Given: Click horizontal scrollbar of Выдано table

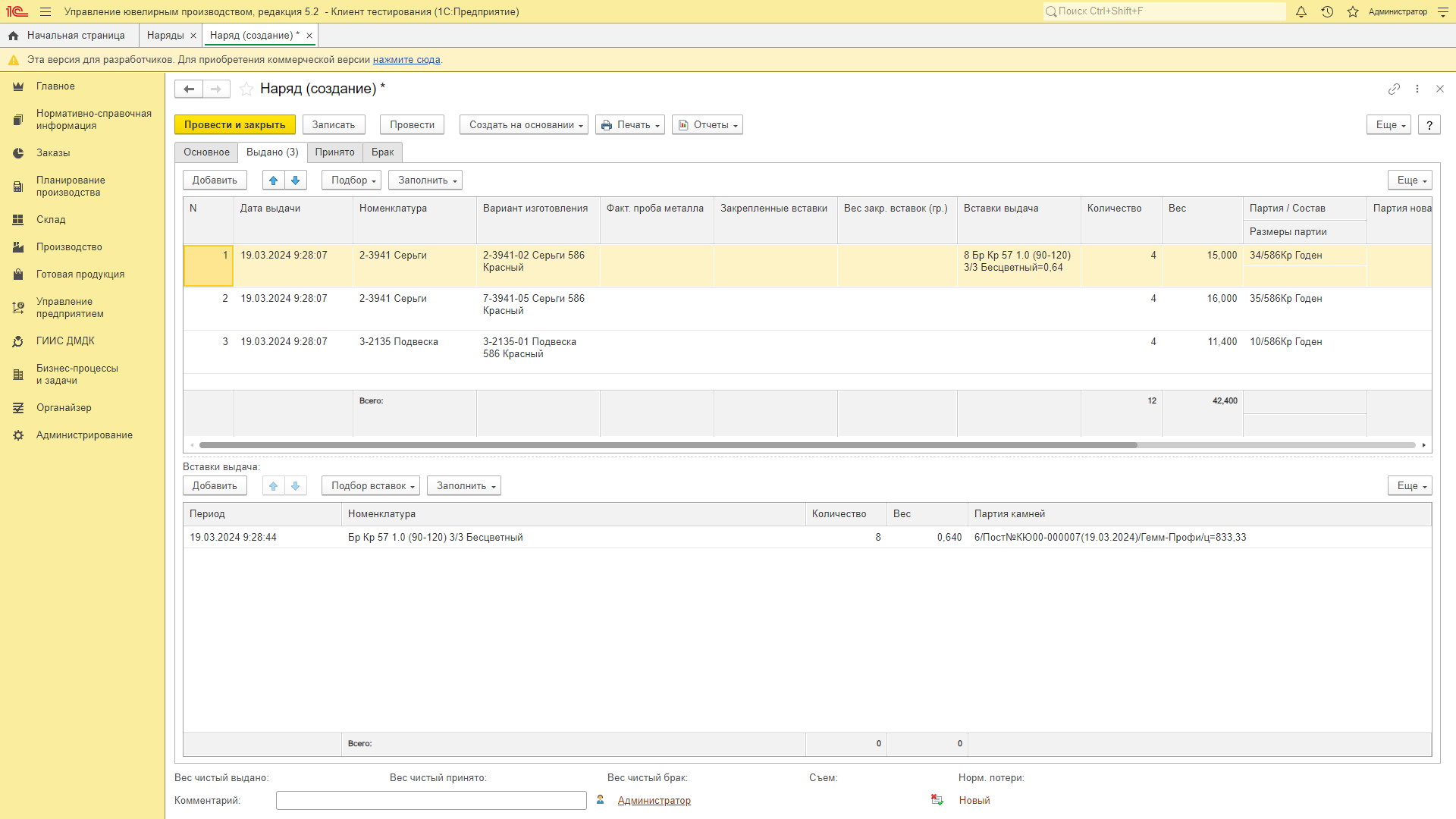Looking at the screenshot, I should pos(668,445).
